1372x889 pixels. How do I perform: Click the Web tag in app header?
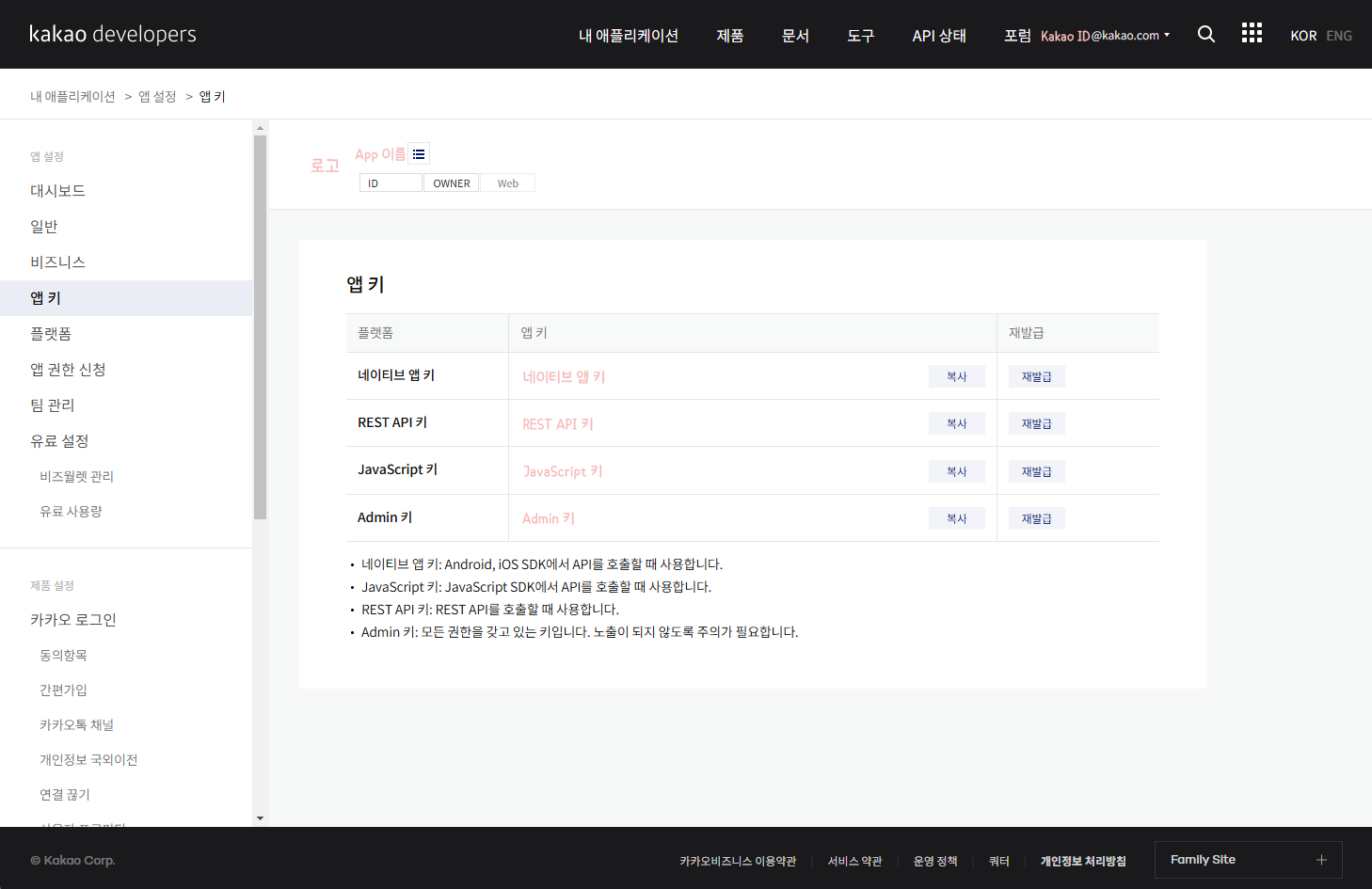(508, 183)
